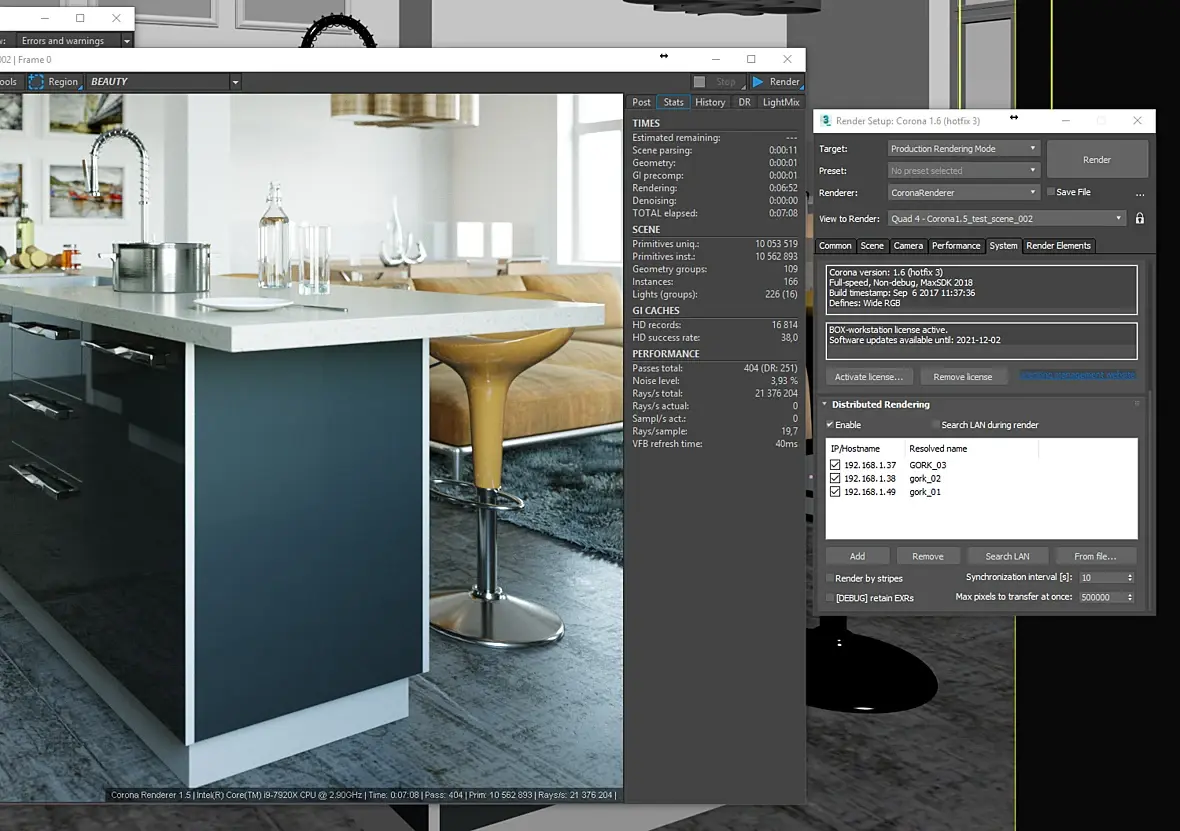Open the Scene tab in Render Setup
The height and width of the screenshot is (831, 1180).
(x=871, y=245)
